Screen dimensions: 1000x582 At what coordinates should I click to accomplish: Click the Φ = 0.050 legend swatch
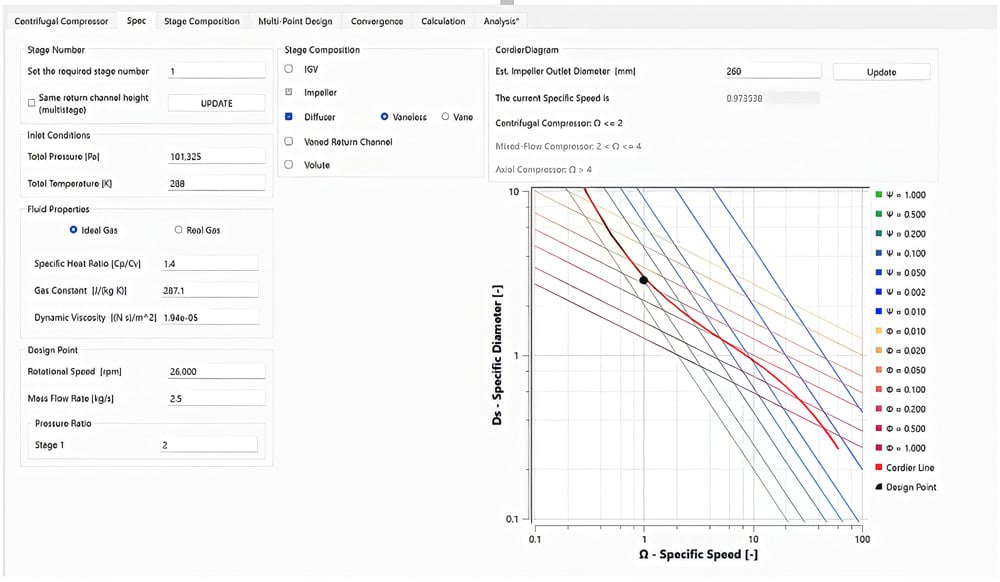879,370
